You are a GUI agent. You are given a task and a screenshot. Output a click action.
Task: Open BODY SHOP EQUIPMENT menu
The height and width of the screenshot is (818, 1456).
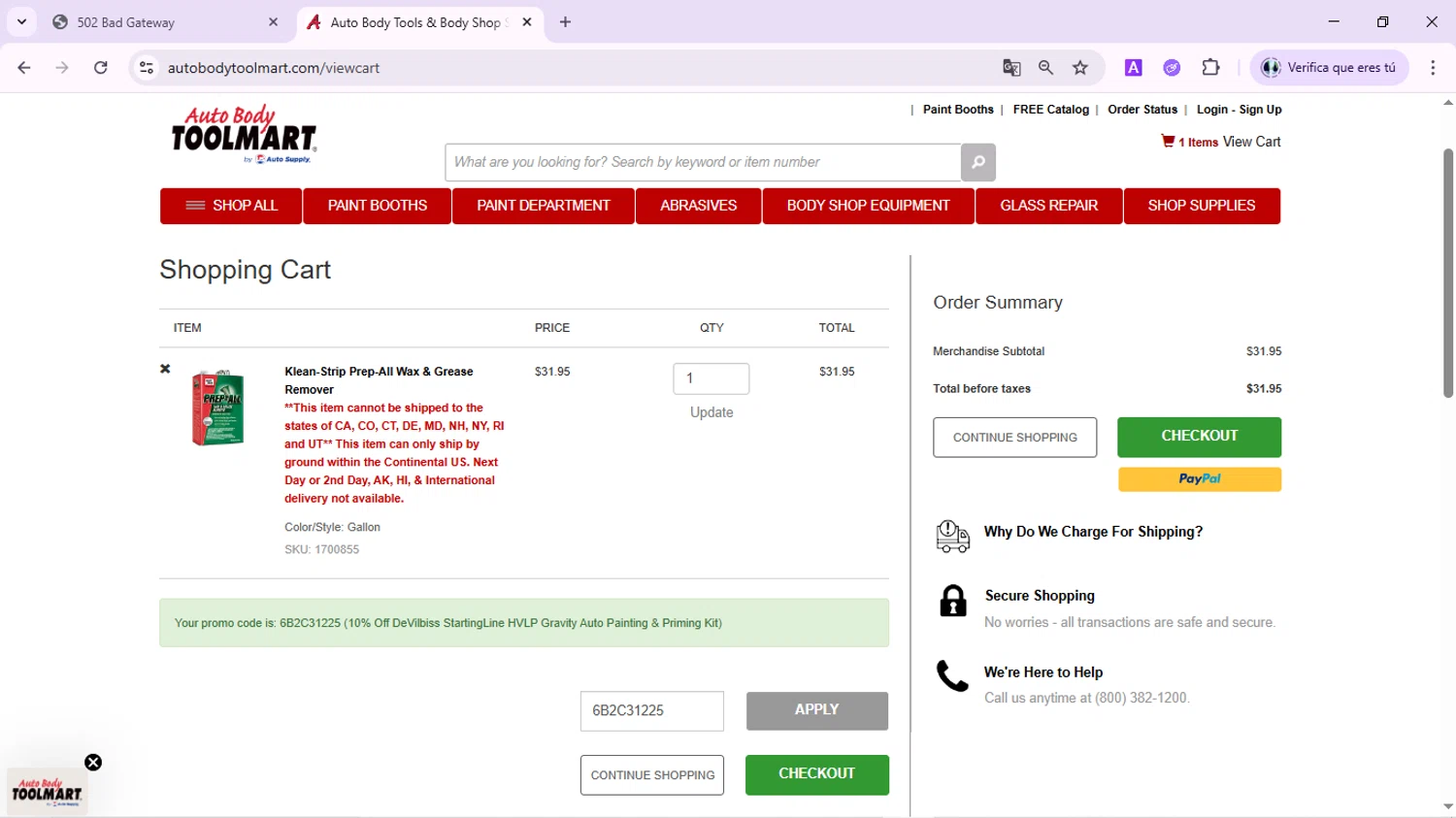[869, 206]
